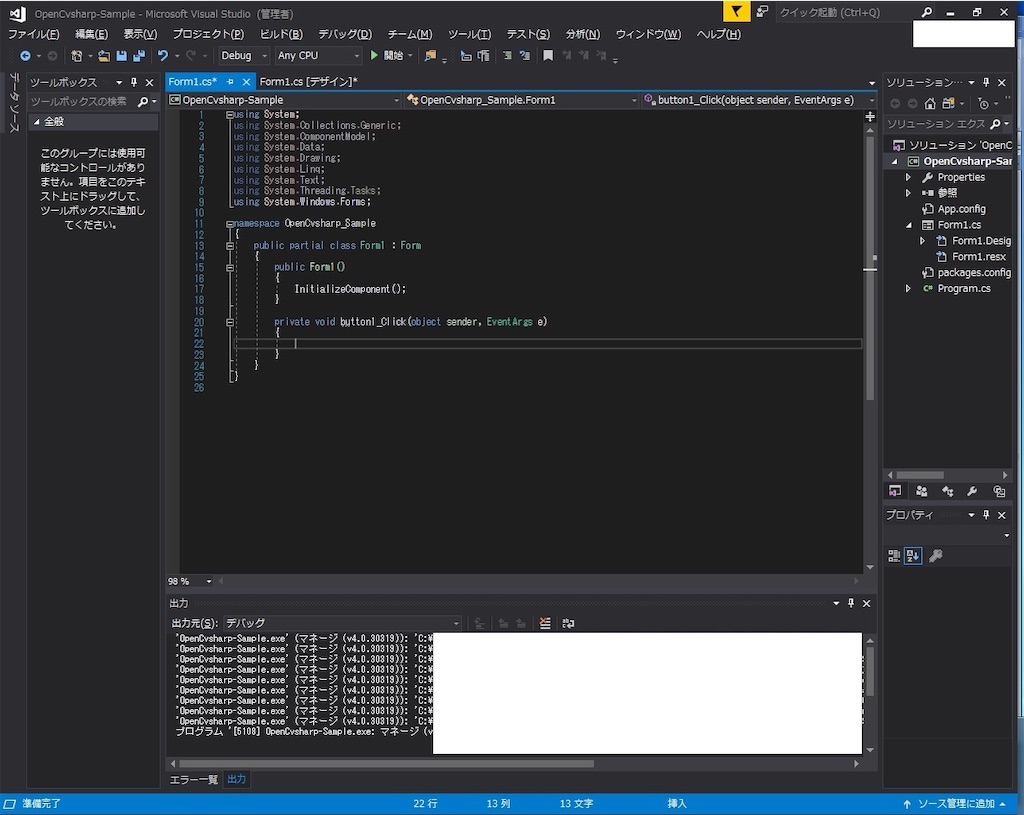The width and height of the screenshot is (1024, 815).
Task: Click the Find in Files toolbar icon
Action: click(430, 56)
